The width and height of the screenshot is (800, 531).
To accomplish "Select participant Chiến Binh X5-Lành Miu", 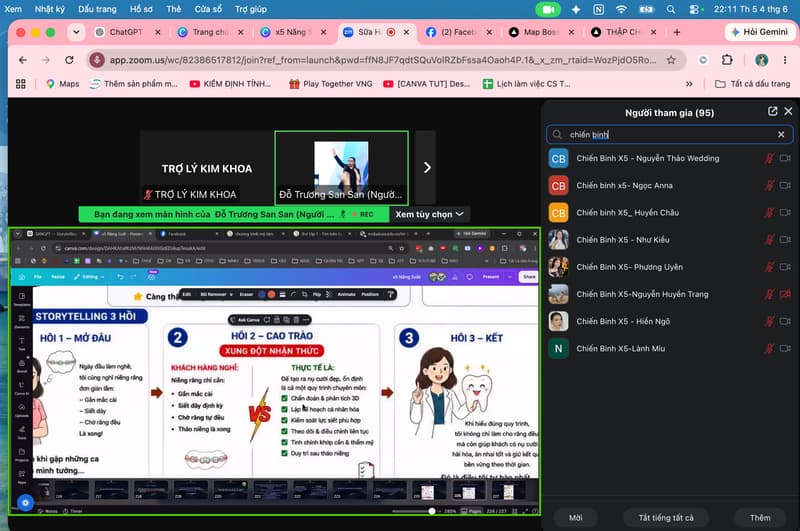I will coord(669,348).
